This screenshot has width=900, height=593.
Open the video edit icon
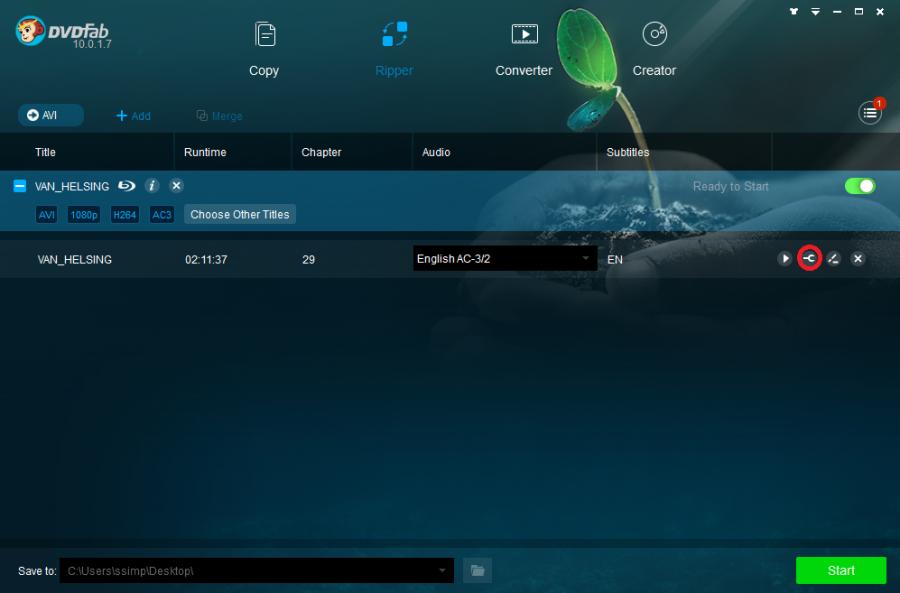click(x=833, y=259)
